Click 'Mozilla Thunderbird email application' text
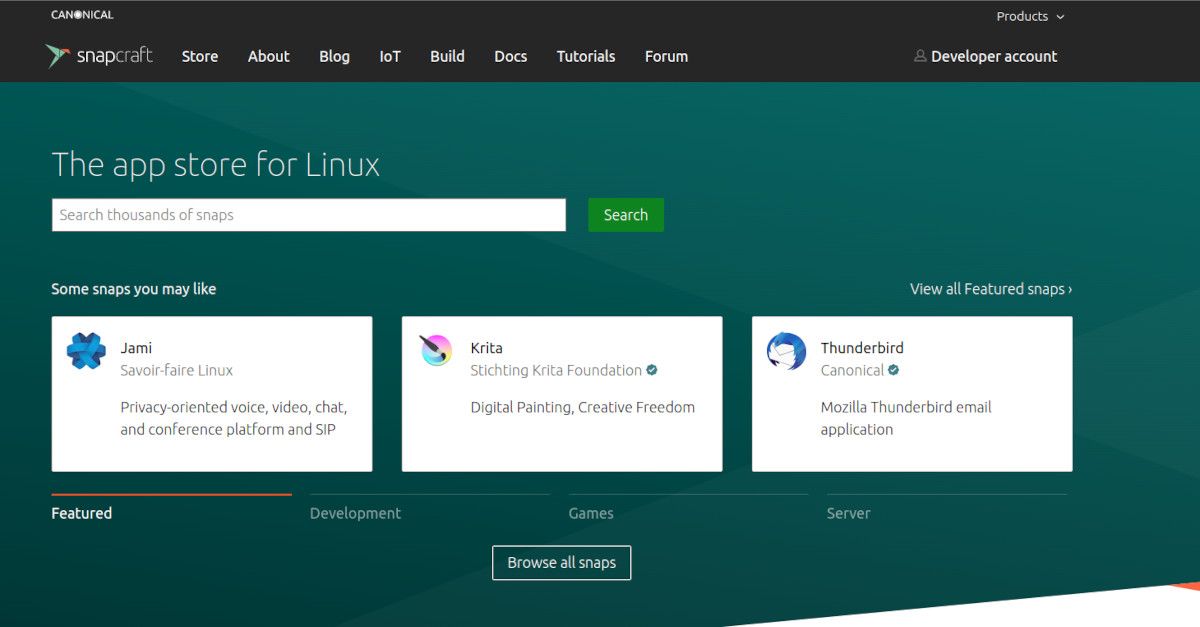 coord(906,418)
